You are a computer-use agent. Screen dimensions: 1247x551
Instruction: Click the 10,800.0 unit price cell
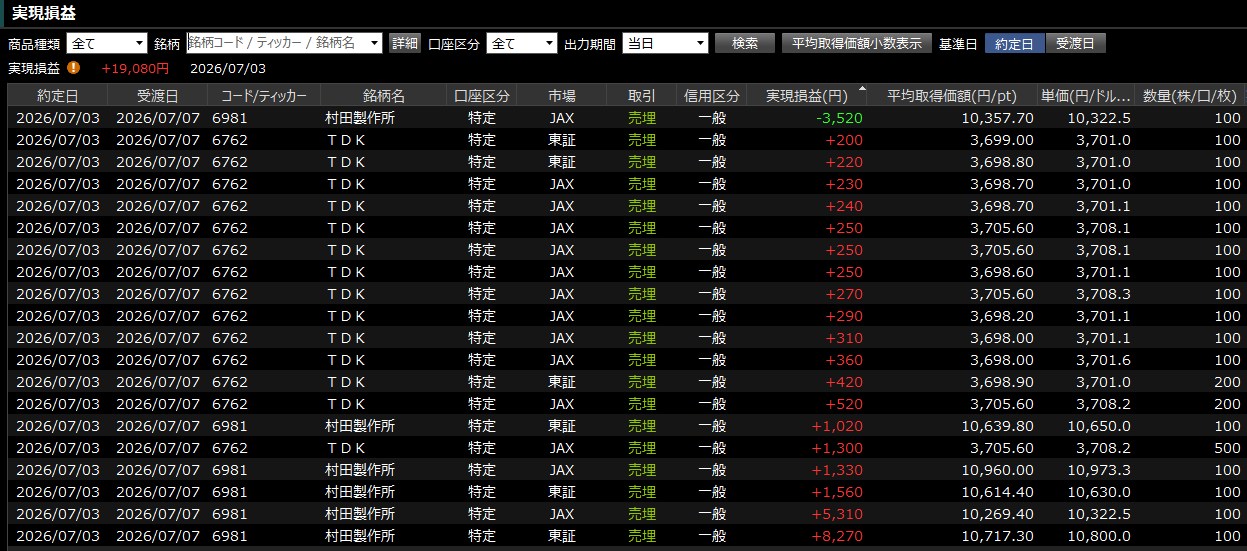[1099, 536]
